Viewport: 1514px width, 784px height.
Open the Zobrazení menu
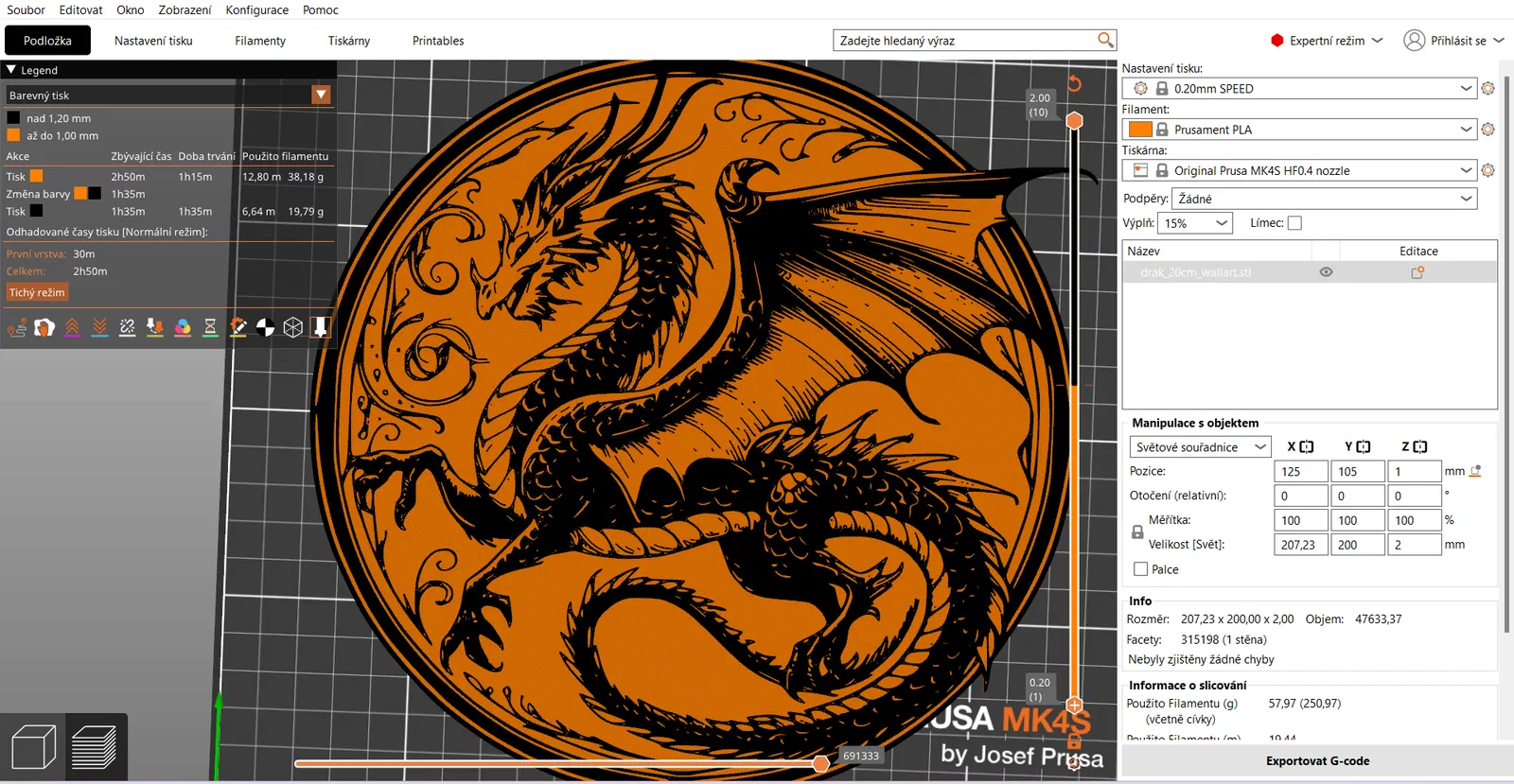click(x=185, y=9)
